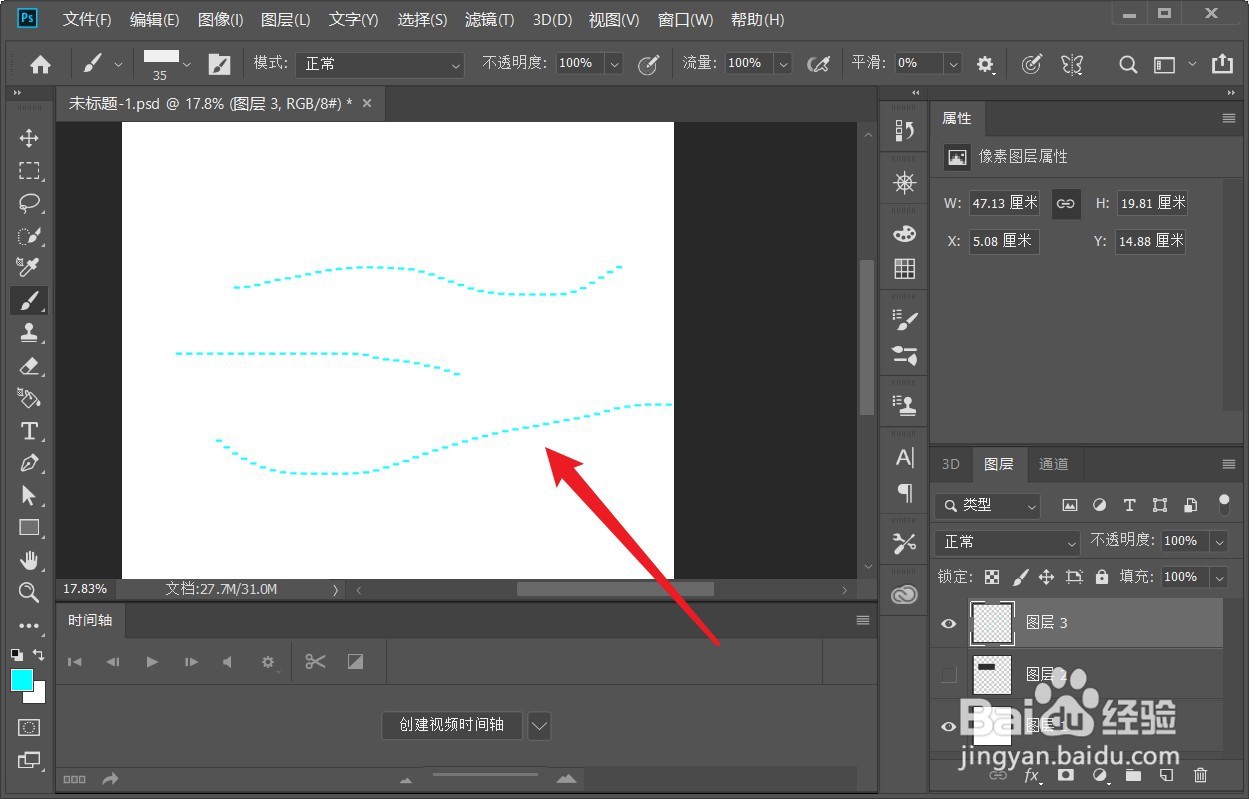Toggle the brush settings panel button

point(219,64)
